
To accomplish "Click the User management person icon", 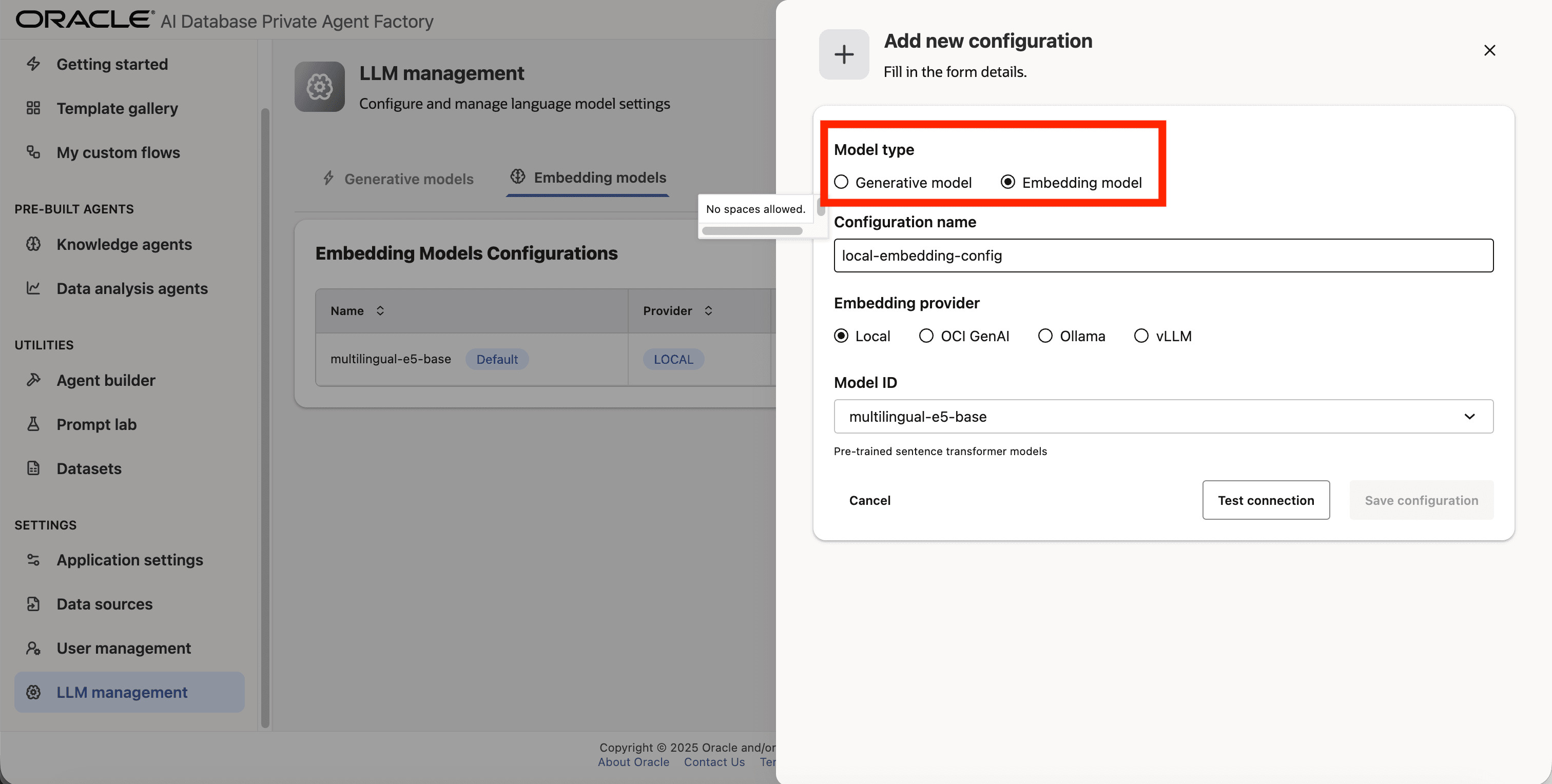I will point(33,648).
